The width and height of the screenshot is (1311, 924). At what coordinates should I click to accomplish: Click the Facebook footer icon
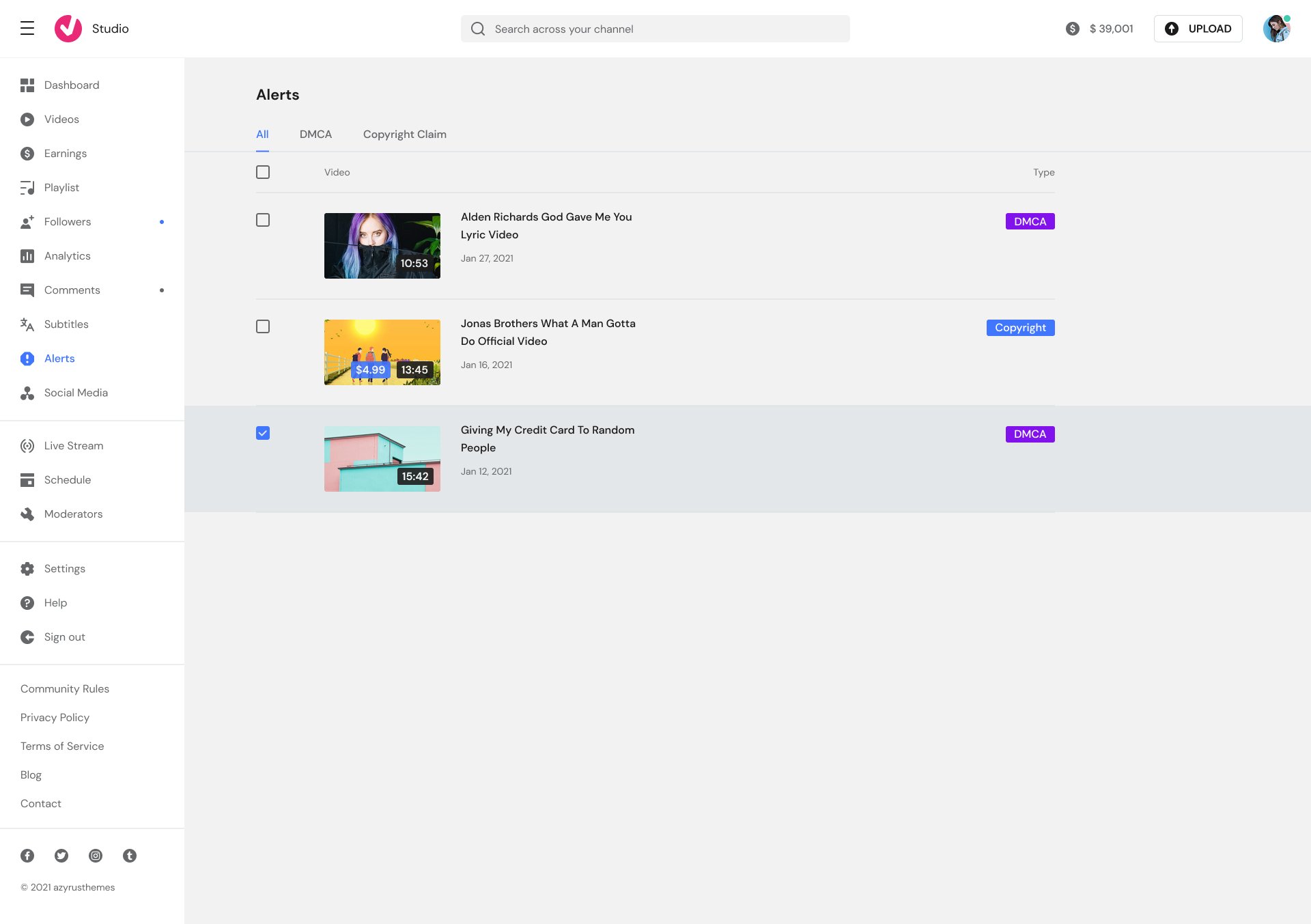[27, 856]
